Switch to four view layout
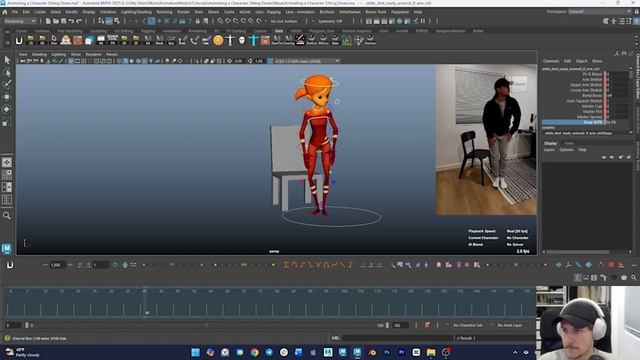 click(7, 175)
